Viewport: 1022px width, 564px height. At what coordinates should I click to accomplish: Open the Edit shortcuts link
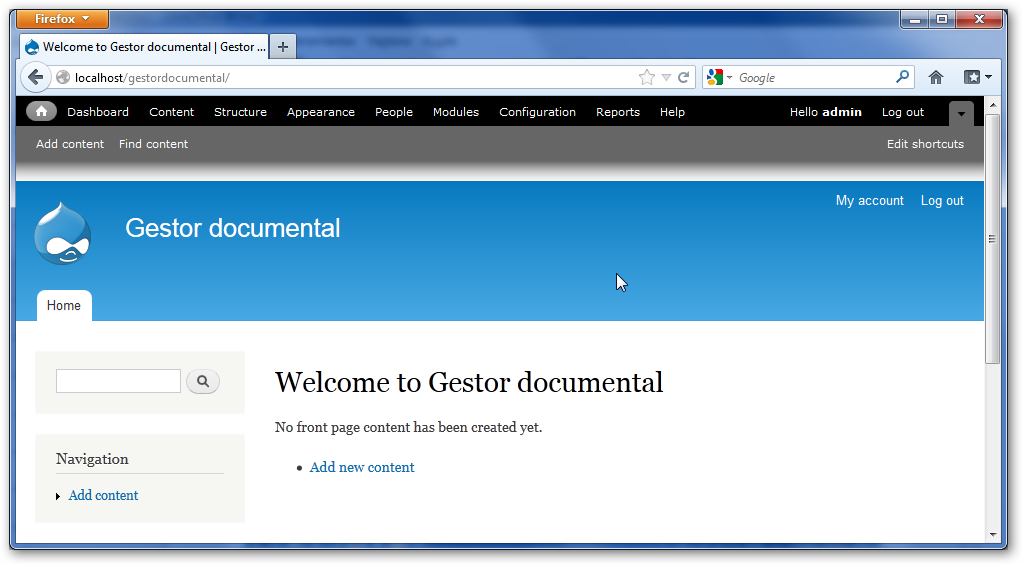(x=925, y=144)
